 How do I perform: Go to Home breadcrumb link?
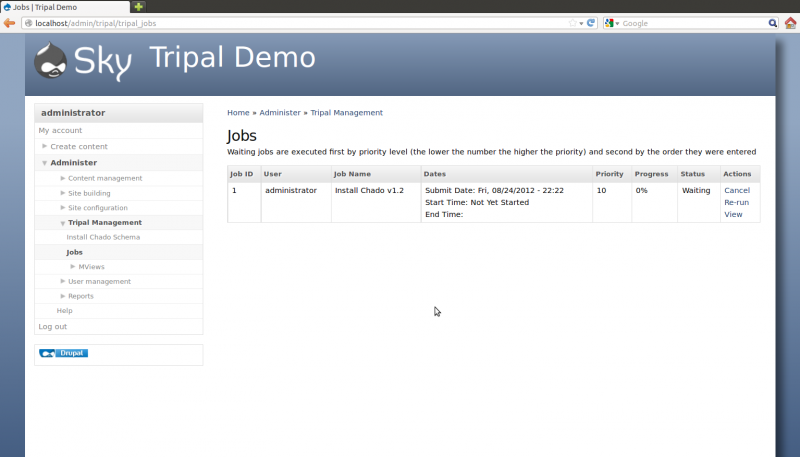coord(238,113)
